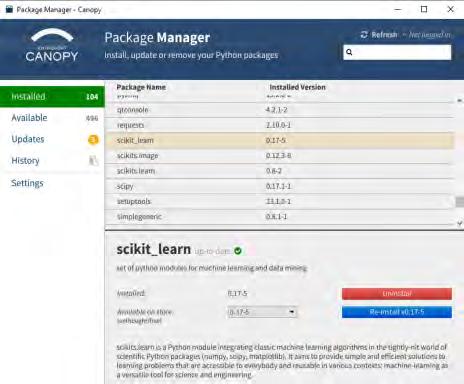
Task: Click Re-install v0.17-5 button
Action: [397, 312]
